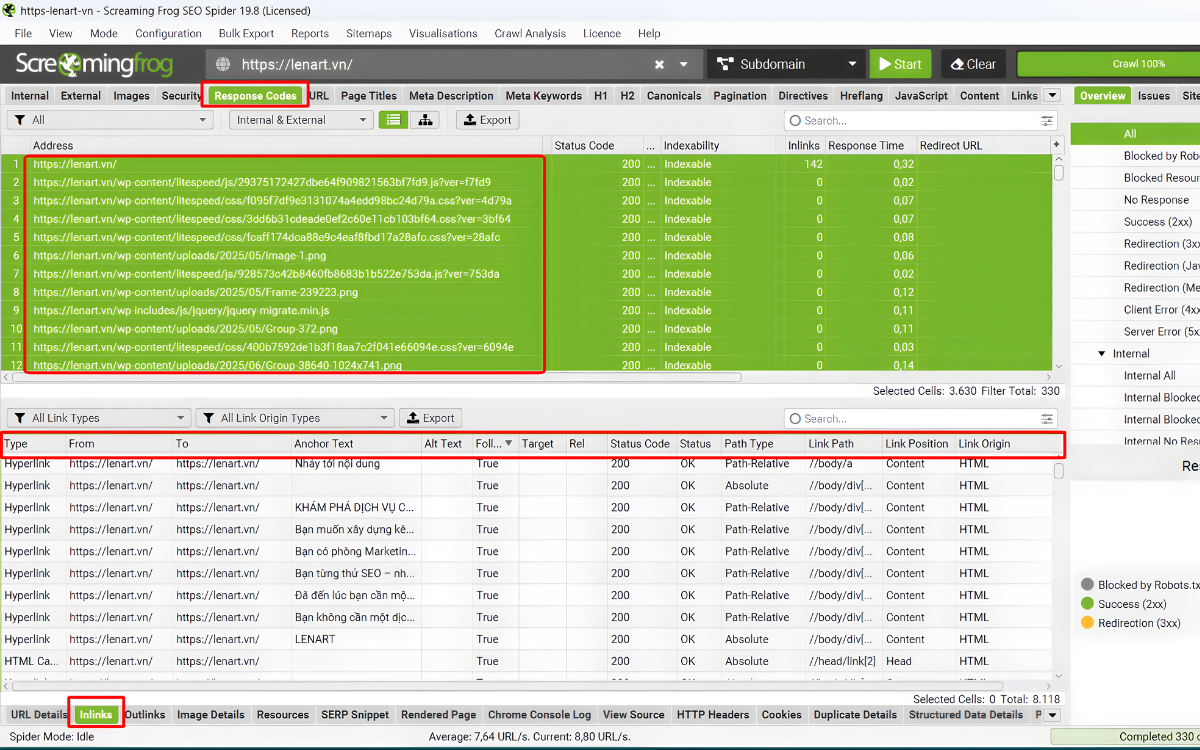Open the Internal & External filter dropdown
1200x750 pixels.
301,120
